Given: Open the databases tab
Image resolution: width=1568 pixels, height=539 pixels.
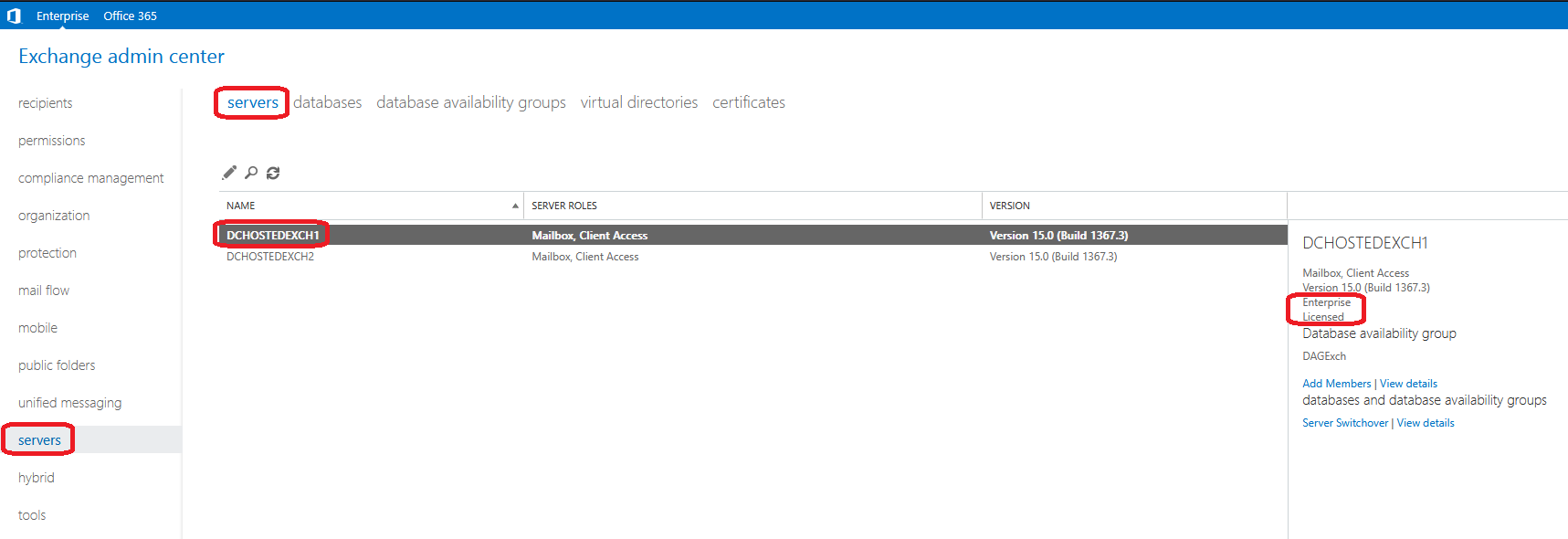Looking at the screenshot, I should (327, 102).
